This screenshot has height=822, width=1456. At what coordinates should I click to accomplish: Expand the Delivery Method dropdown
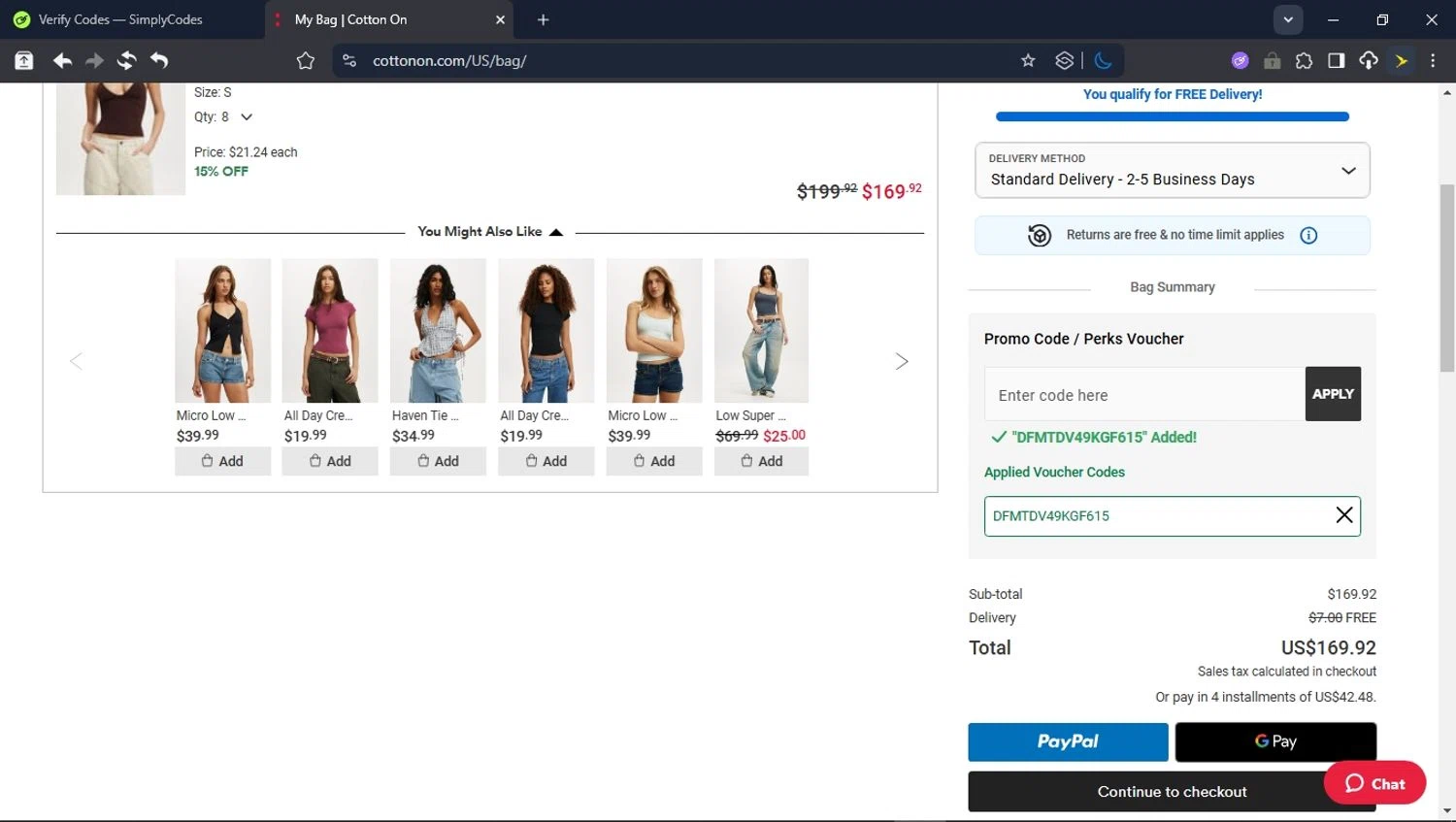(x=1173, y=171)
